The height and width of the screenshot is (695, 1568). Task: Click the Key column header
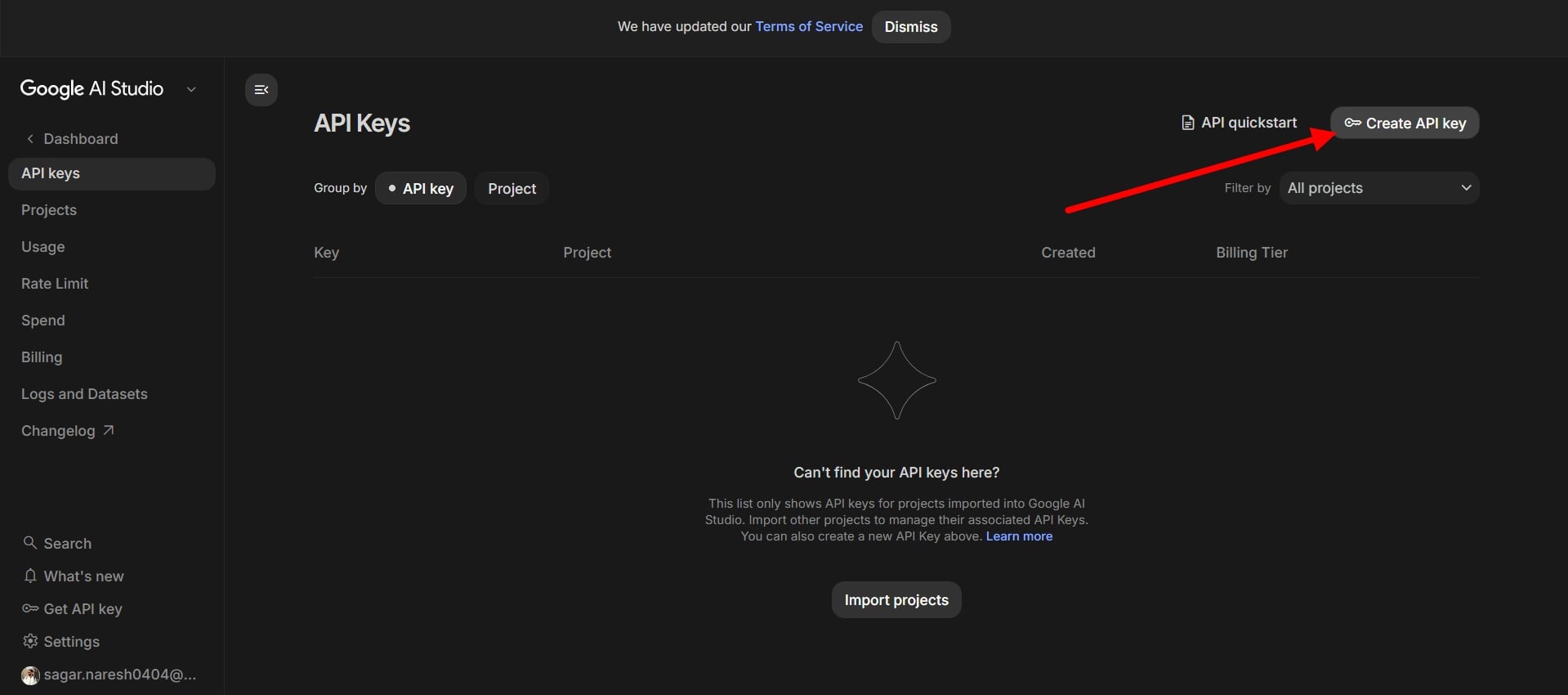pos(327,253)
